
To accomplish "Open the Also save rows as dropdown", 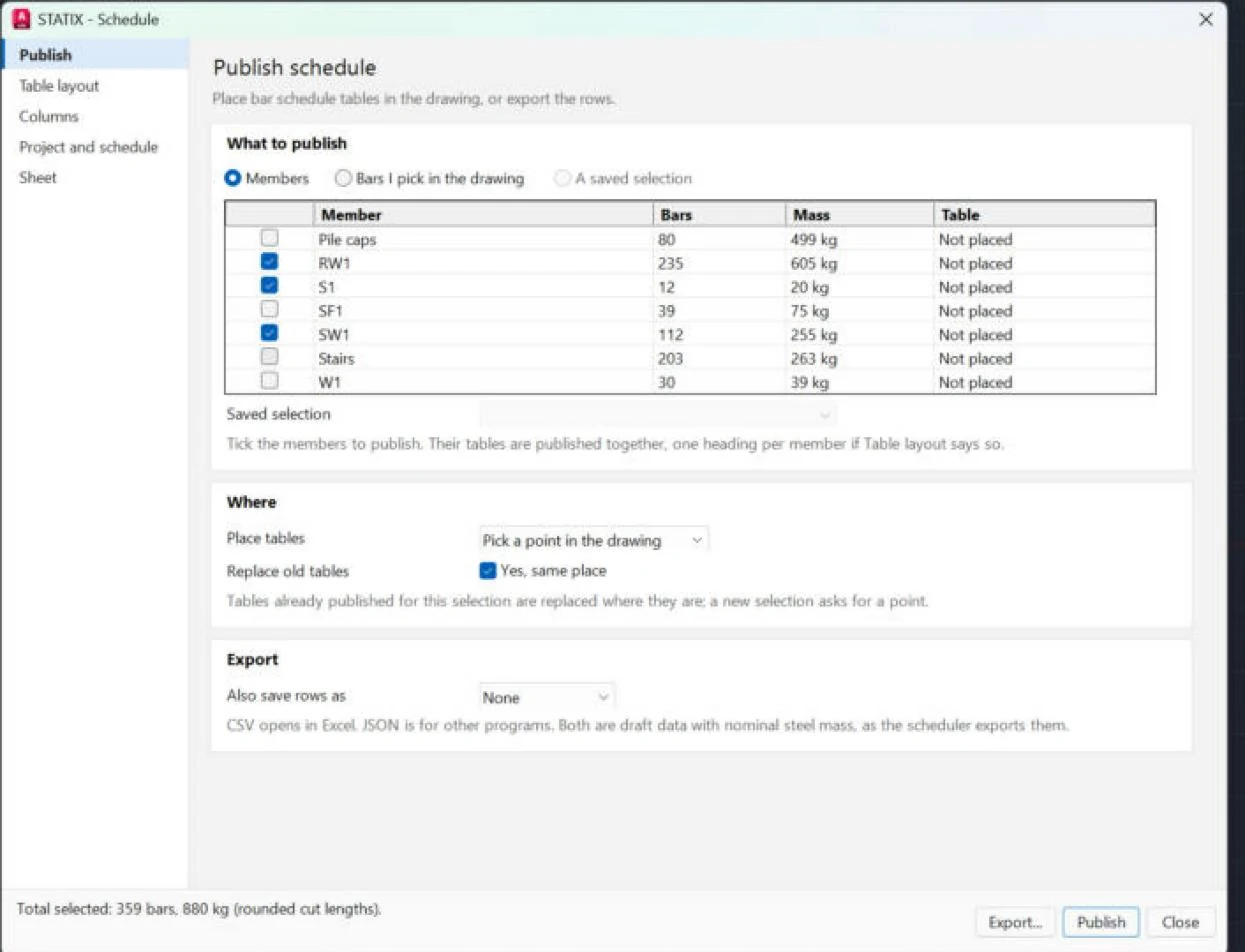I will click(x=546, y=697).
